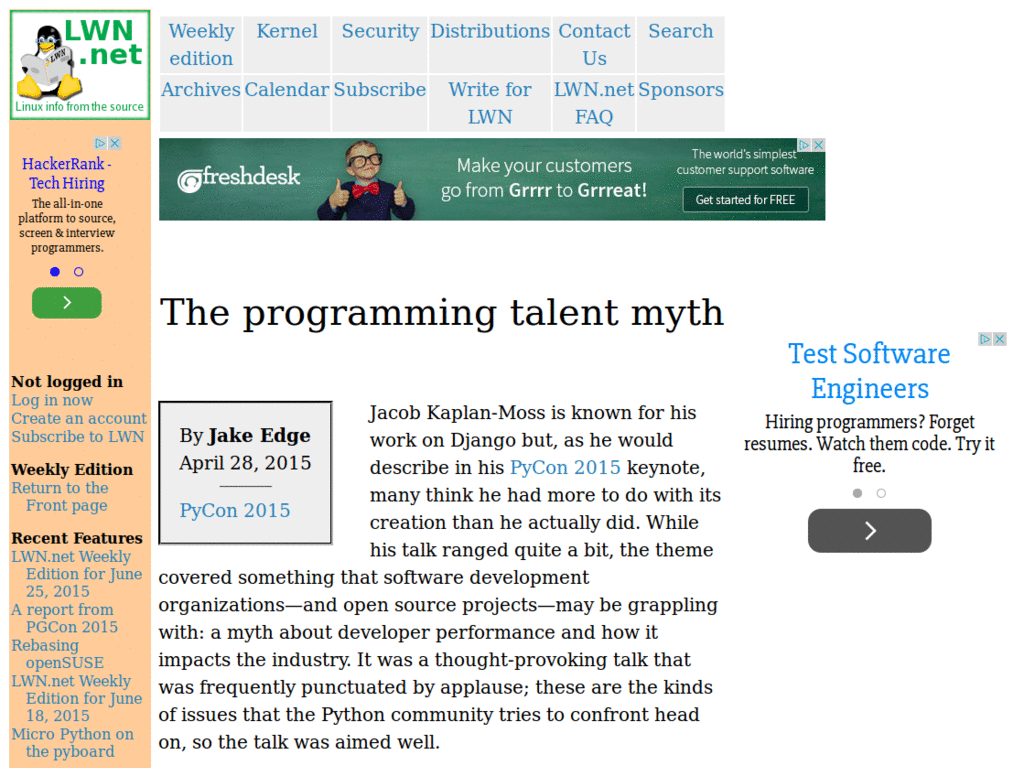The height and width of the screenshot is (768, 1024).
Task: Select the second slide dot under Test Software Engineers
Action: click(x=882, y=493)
